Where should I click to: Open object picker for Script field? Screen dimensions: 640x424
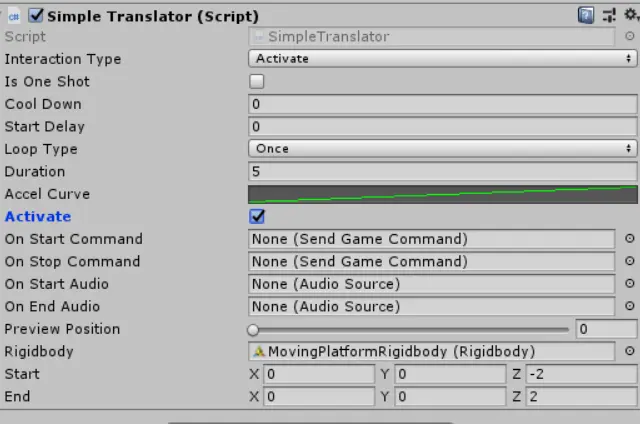click(630, 36)
